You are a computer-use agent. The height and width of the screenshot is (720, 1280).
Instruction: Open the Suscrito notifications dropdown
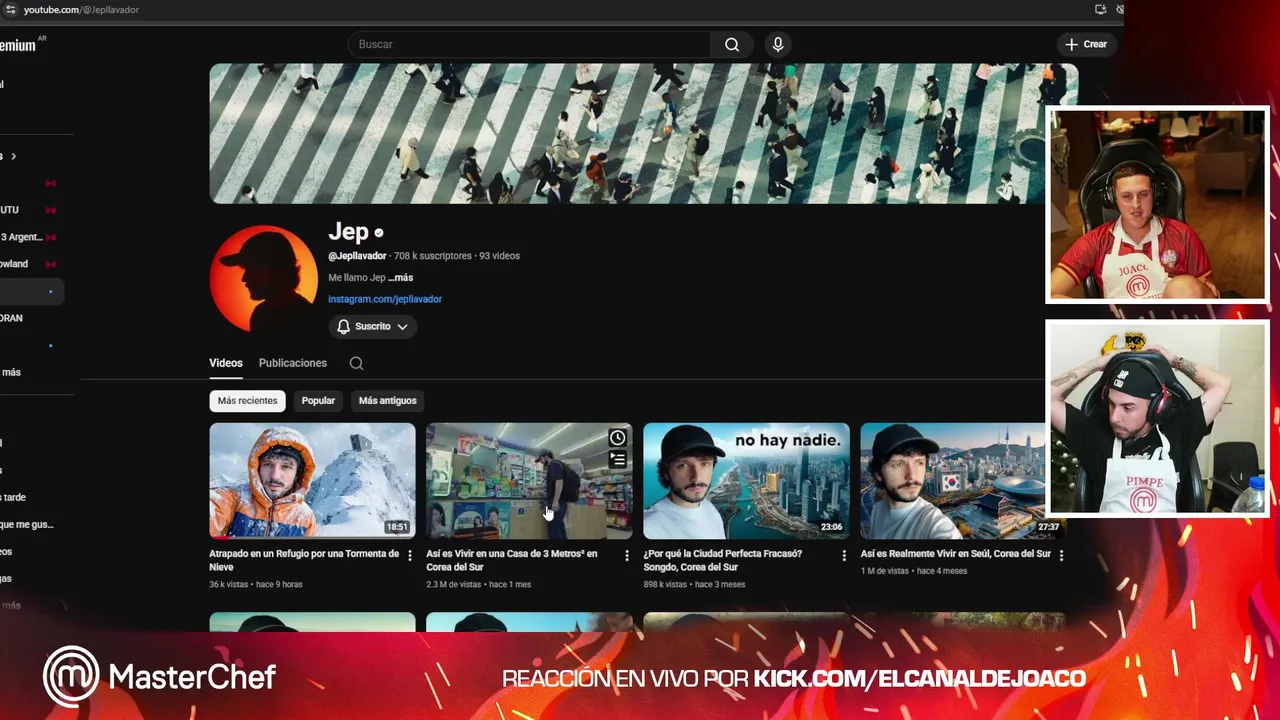373,326
